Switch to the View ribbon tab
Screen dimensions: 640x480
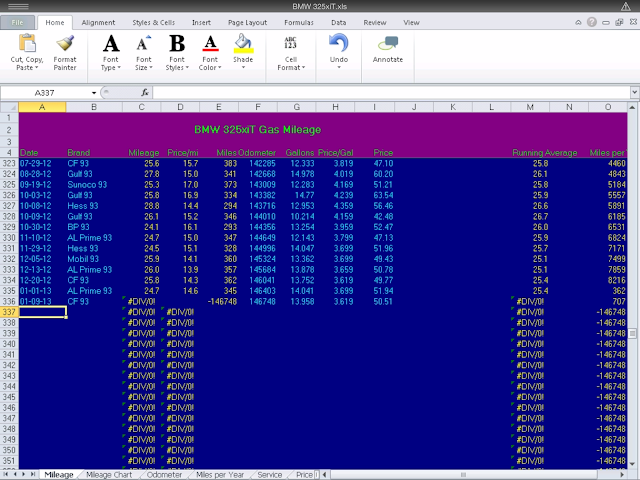click(411, 22)
